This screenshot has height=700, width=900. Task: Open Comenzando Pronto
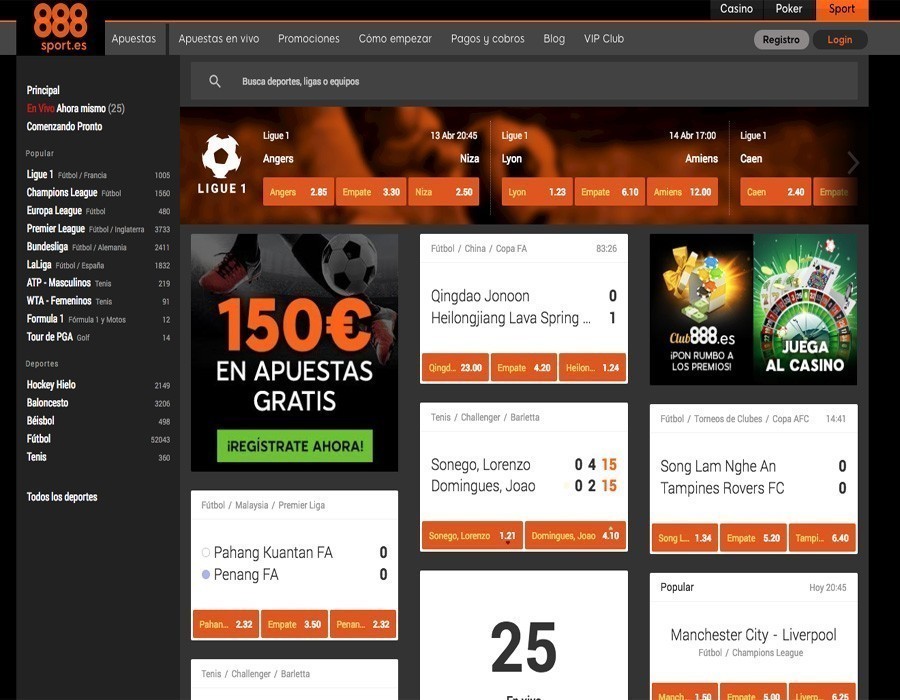[x=64, y=126]
